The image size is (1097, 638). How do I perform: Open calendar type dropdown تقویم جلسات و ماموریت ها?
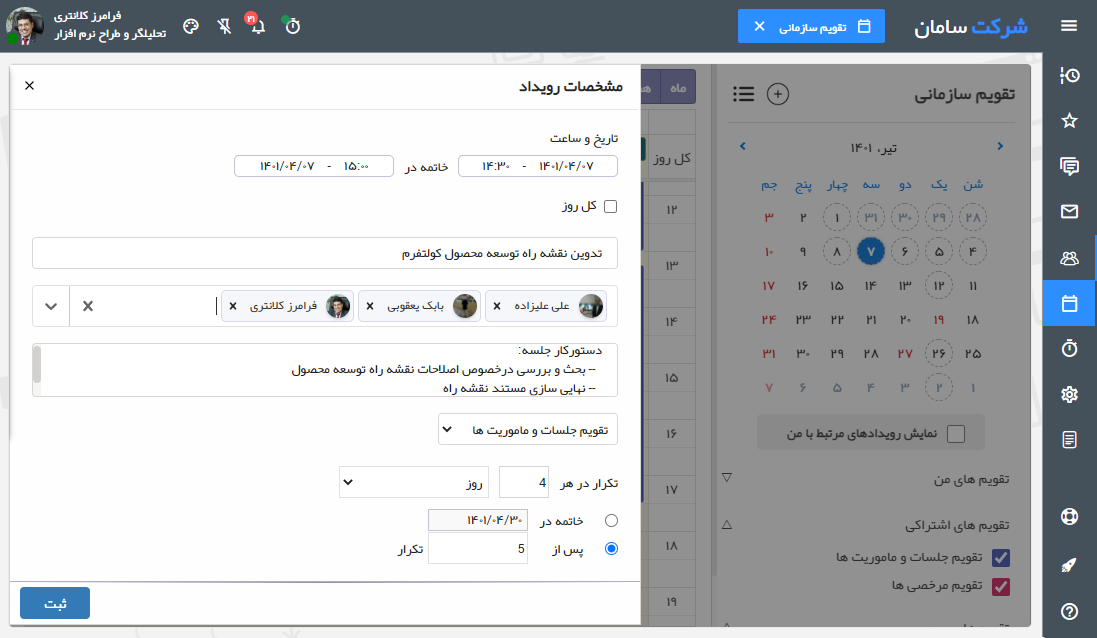pos(528,430)
